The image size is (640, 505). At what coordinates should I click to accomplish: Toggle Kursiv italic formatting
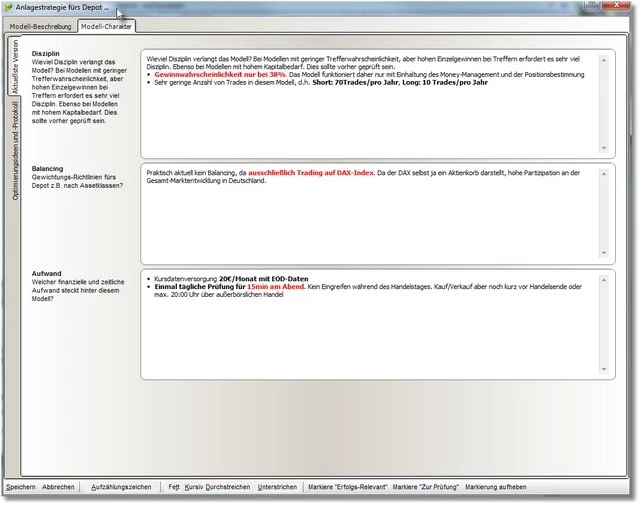tap(193, 487)
